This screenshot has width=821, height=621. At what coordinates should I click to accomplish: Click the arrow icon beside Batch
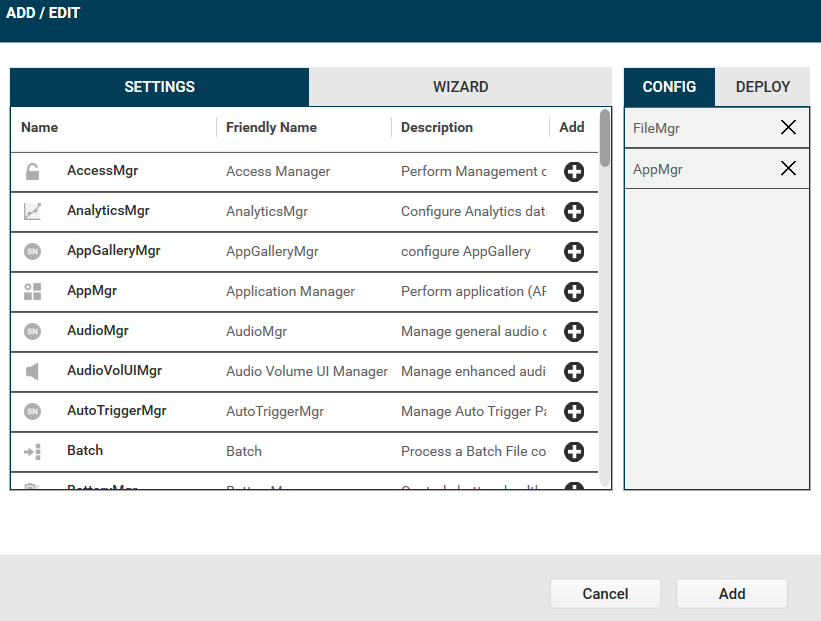tap(32, 451)
